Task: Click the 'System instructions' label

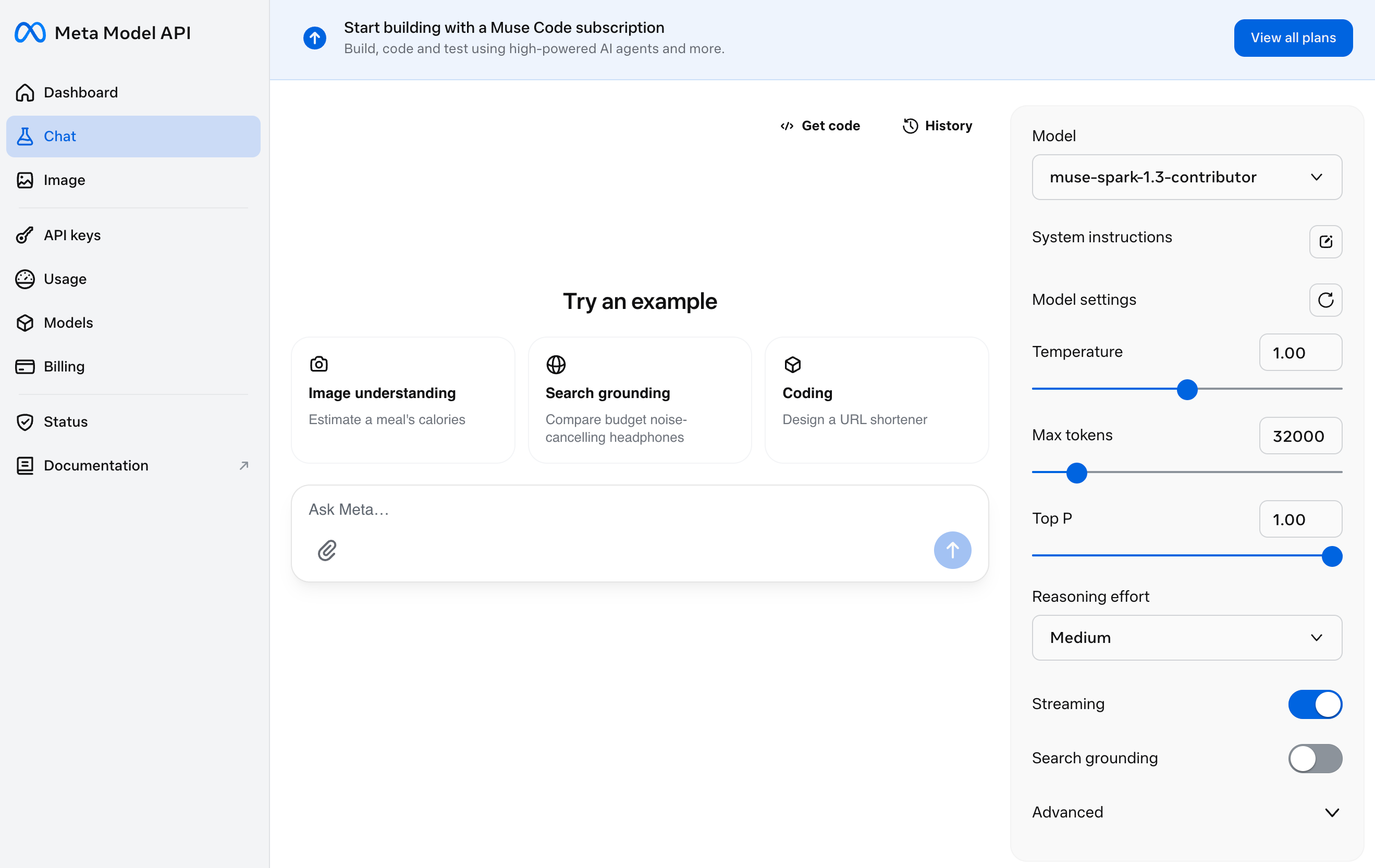Action: [x=1101, y=238]
